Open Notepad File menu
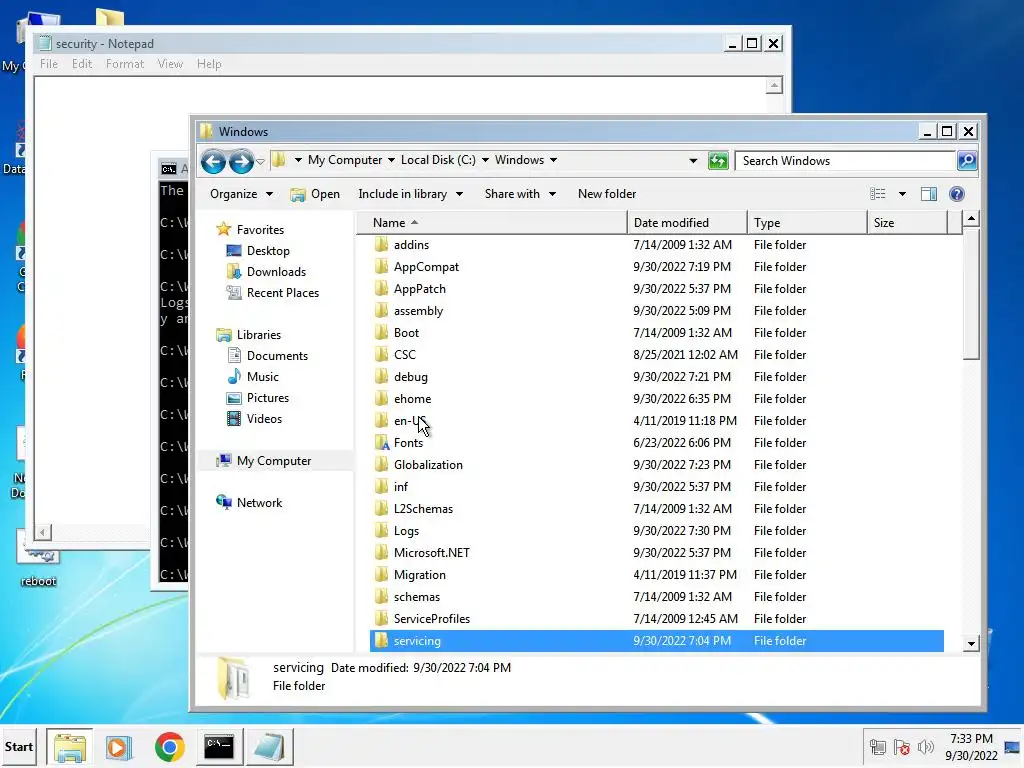1024x768 pixels. click(49, 64)
